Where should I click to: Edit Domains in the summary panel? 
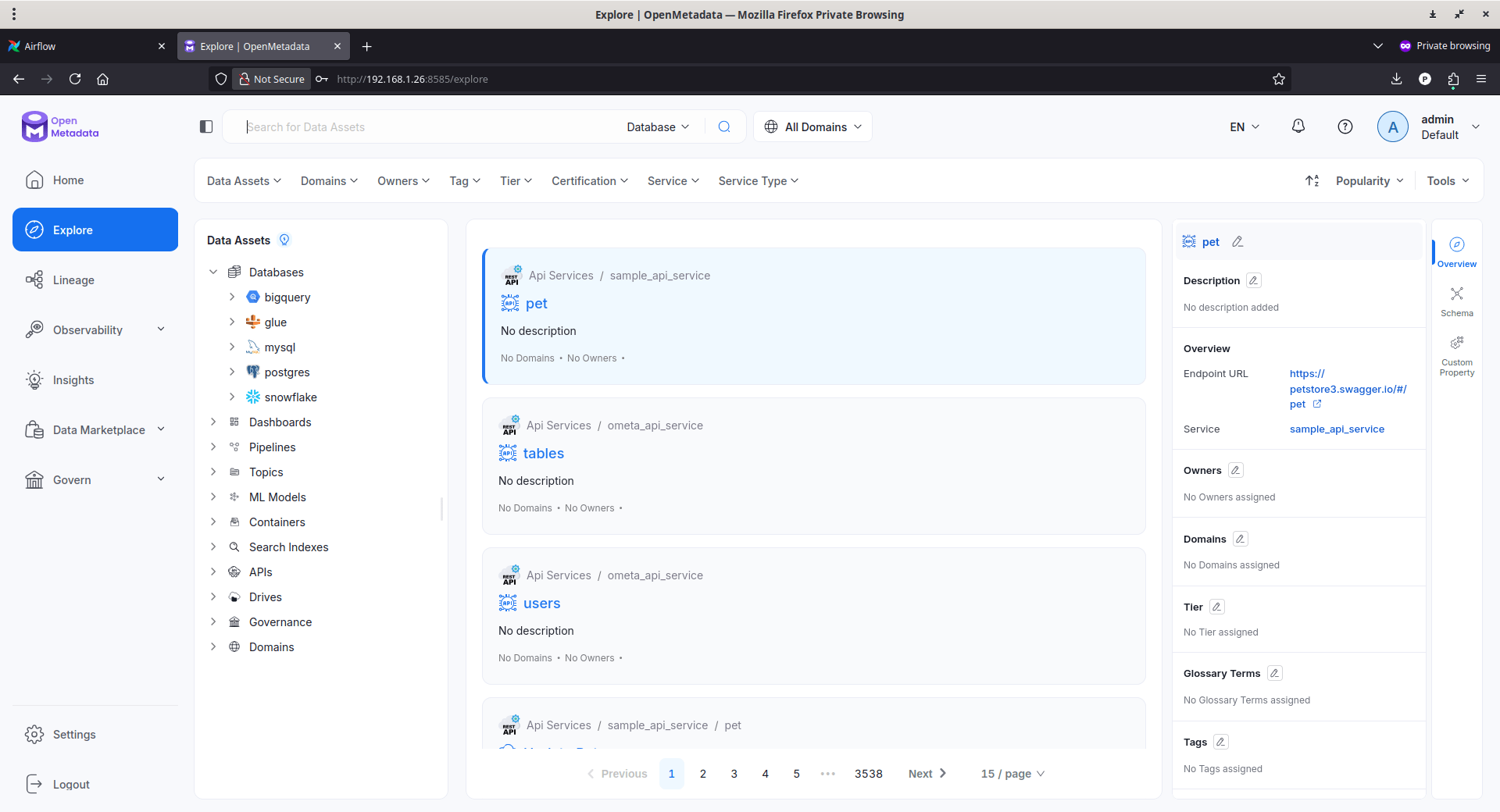[x=1241, y=539]
